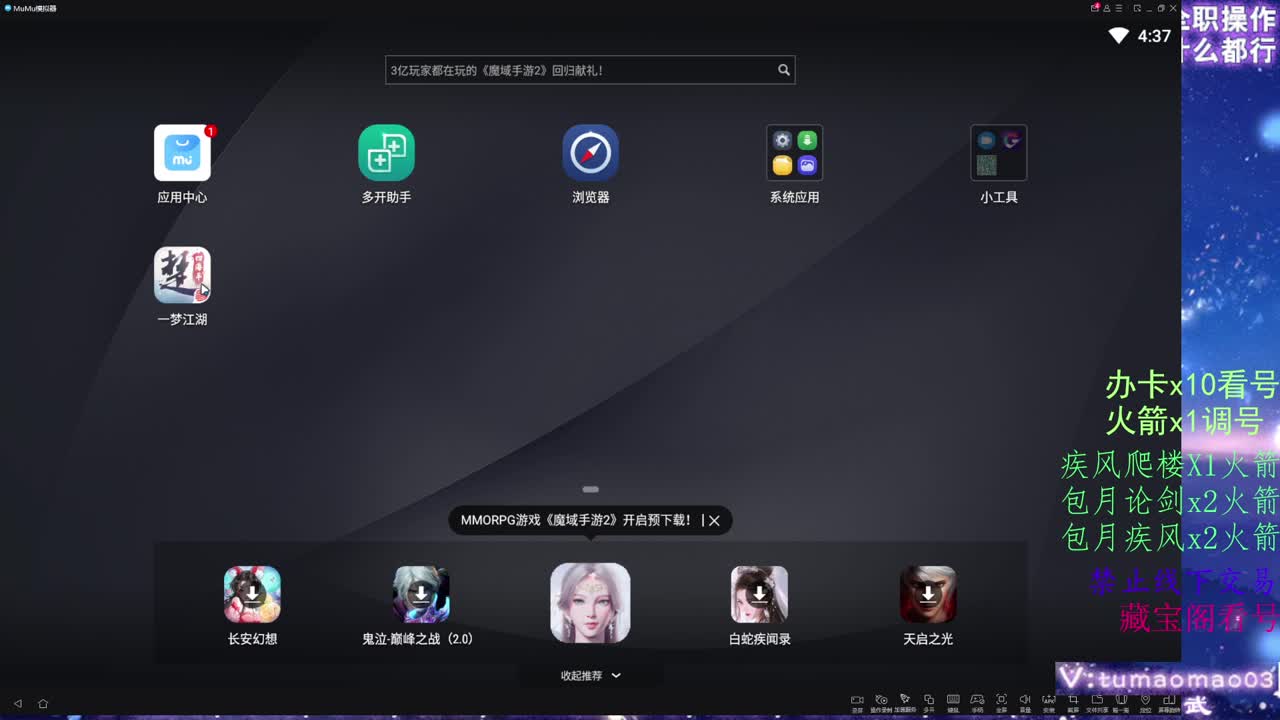Screen dimensions: 1280x720
Task: Open the user account icon in title bar
Action: click(1107, 8)
